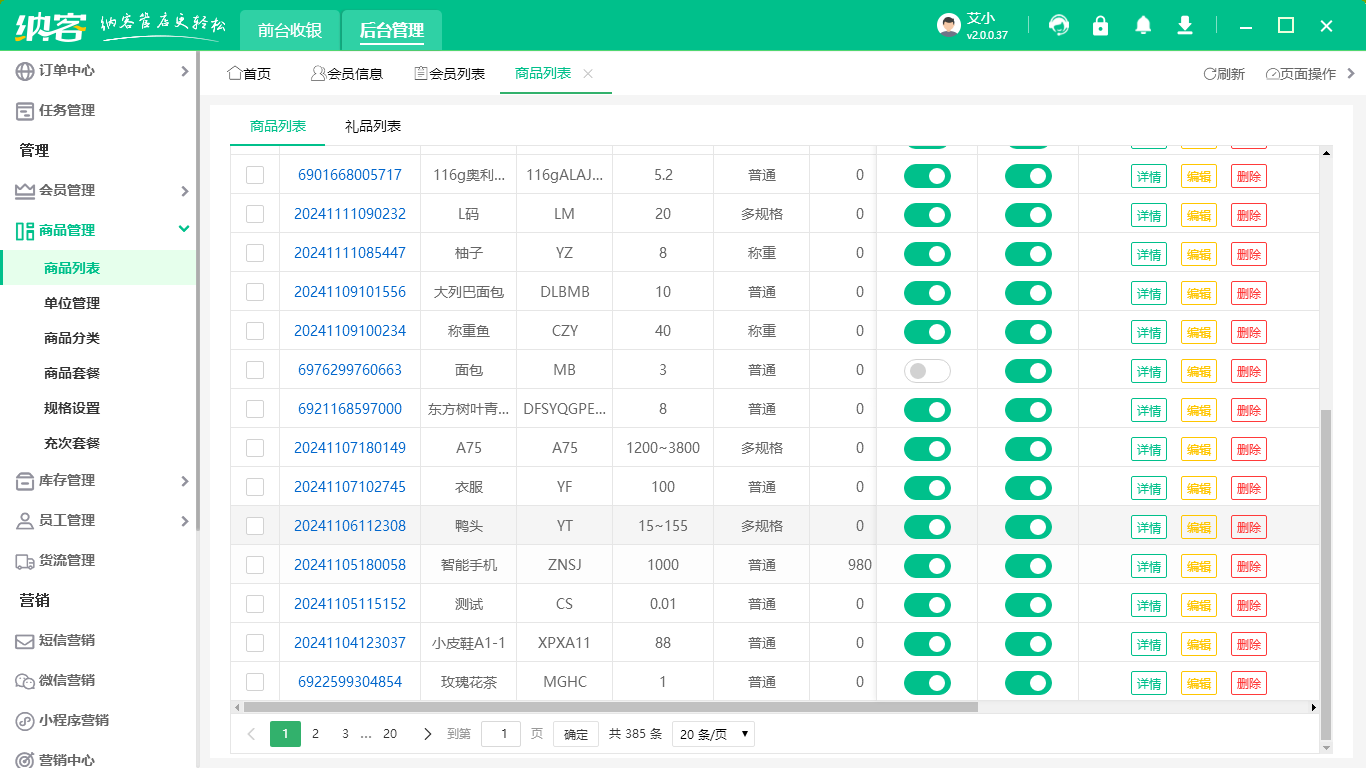Open 单位管理 menu item
Image resolution: width=1366 pixels, height=768 pixels.
pyautogui.click(x=72, y=303)
